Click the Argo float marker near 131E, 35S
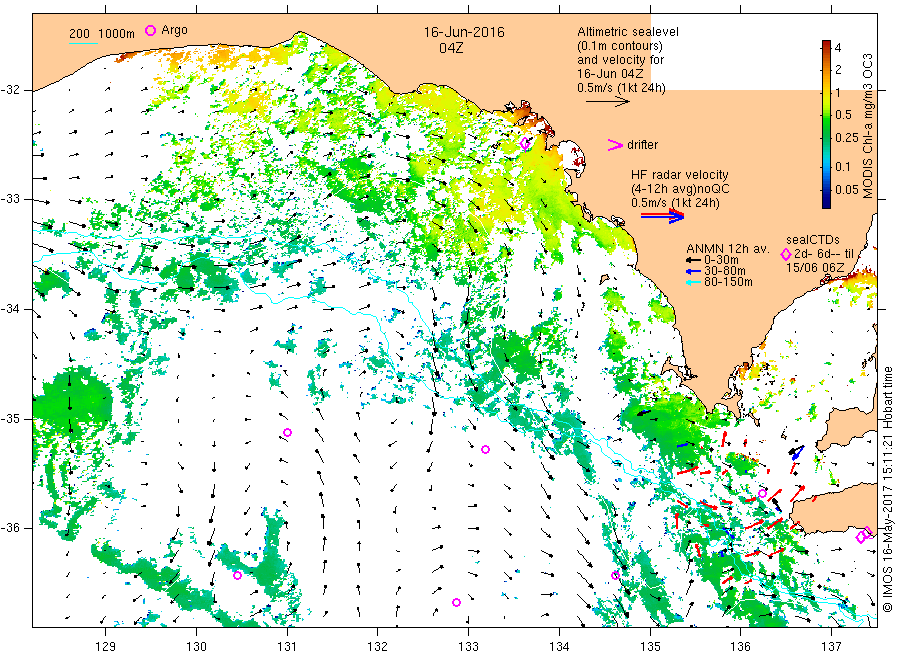900x660 pixels. click(288, 433)
